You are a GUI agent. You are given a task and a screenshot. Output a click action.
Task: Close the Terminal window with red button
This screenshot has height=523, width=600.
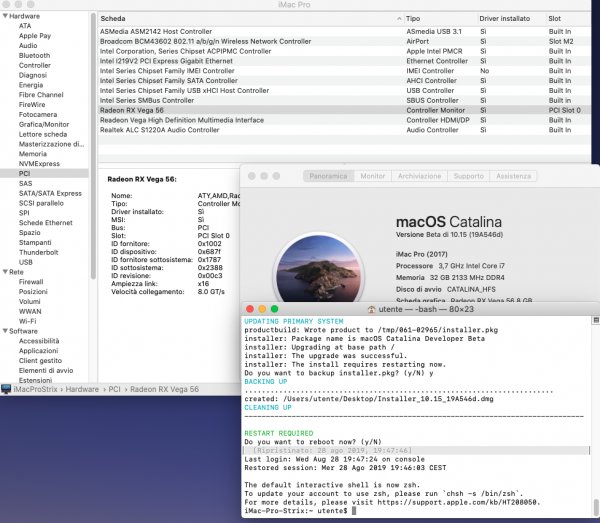point(249,310)
